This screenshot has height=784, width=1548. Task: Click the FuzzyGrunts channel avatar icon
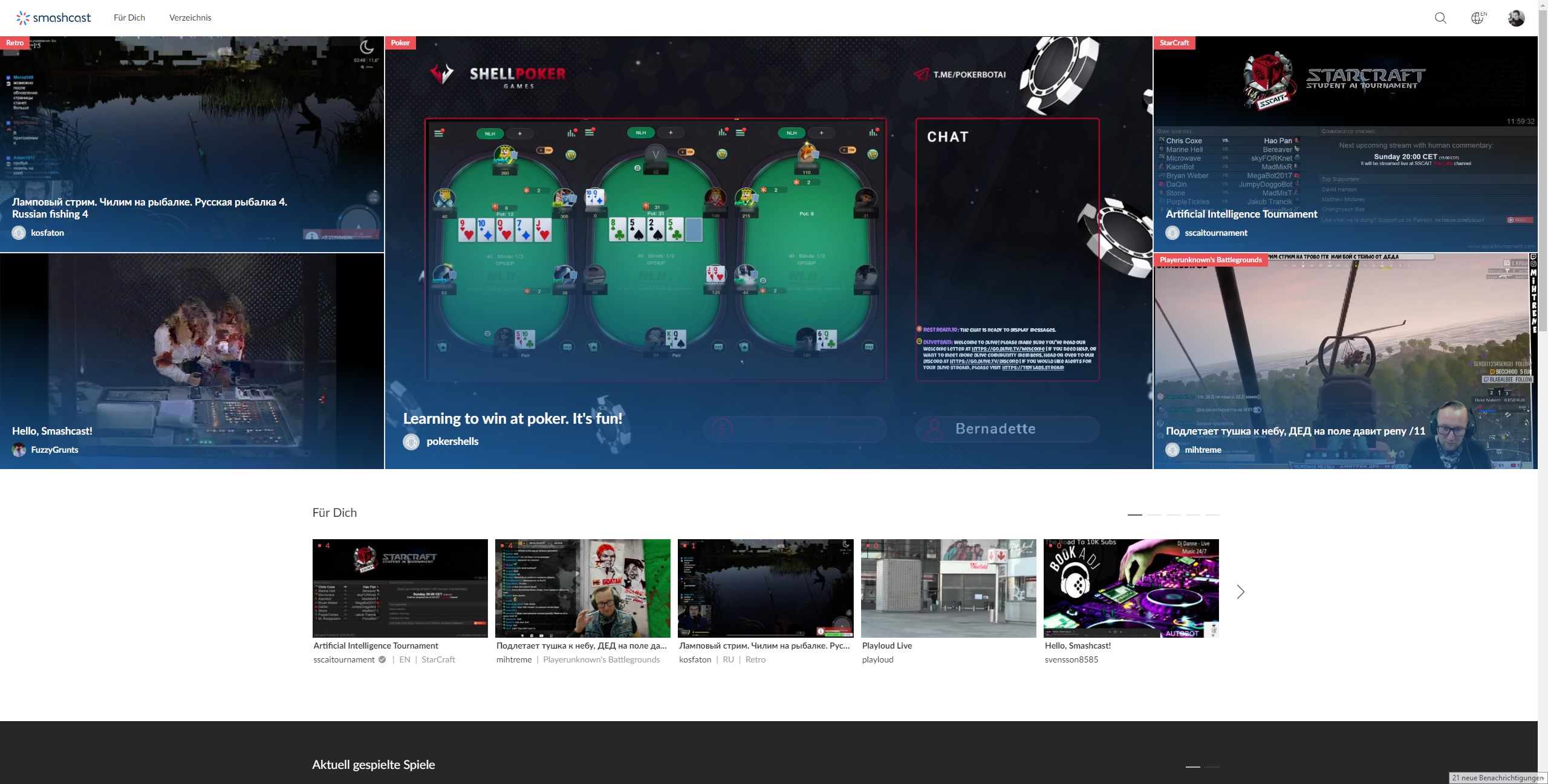click(x=19, y=450)
